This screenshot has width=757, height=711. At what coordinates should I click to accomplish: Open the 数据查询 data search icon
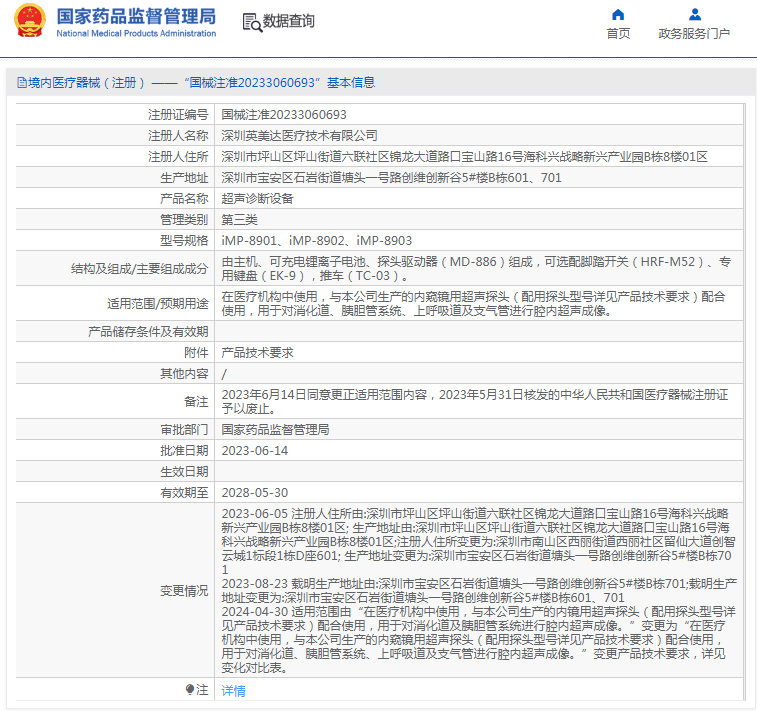tap(252, 22)
